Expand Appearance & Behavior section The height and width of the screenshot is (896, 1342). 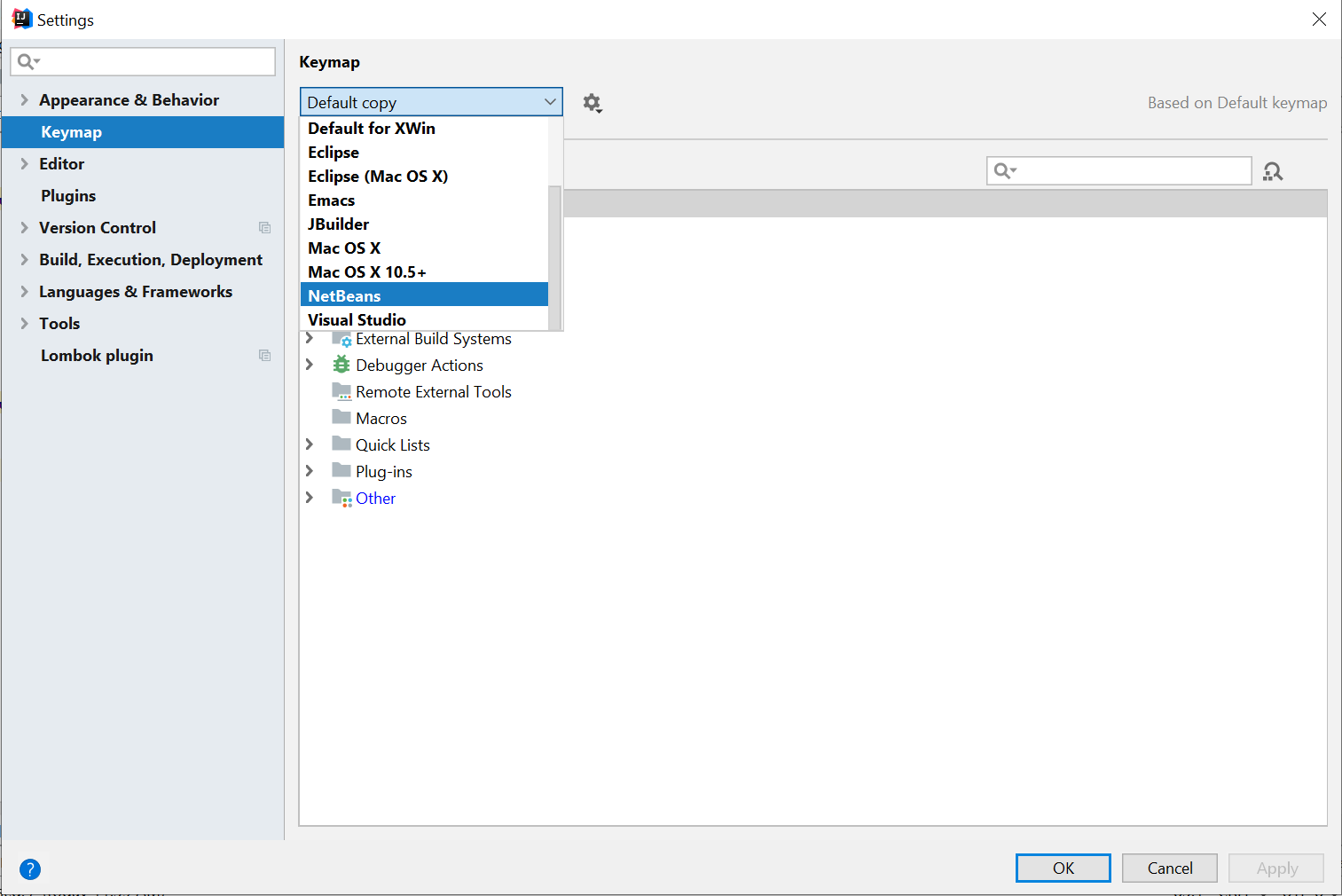[x=24, y=100]
